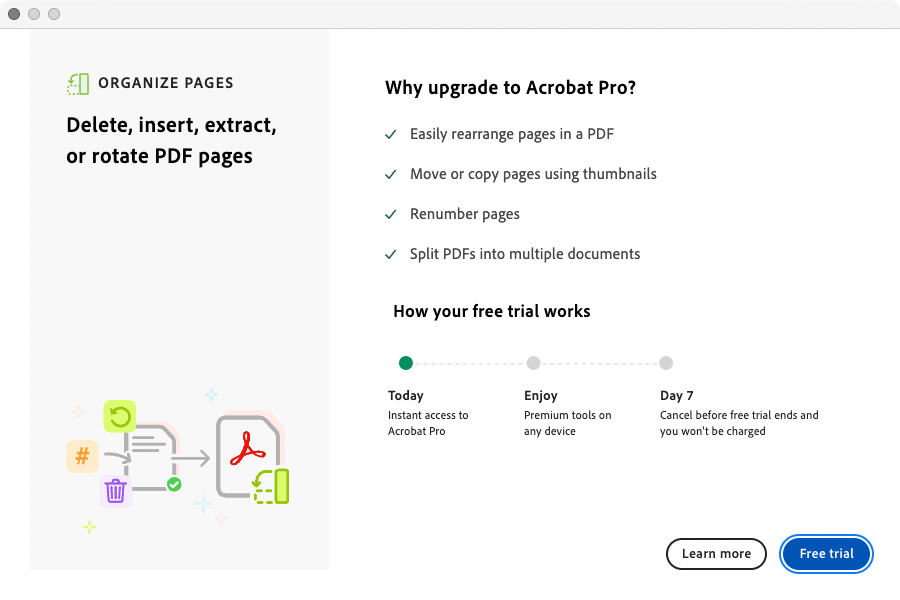900x600 pixels.
Task: Select the gray Day 7 timeline dot
Action: coord(666,363)
